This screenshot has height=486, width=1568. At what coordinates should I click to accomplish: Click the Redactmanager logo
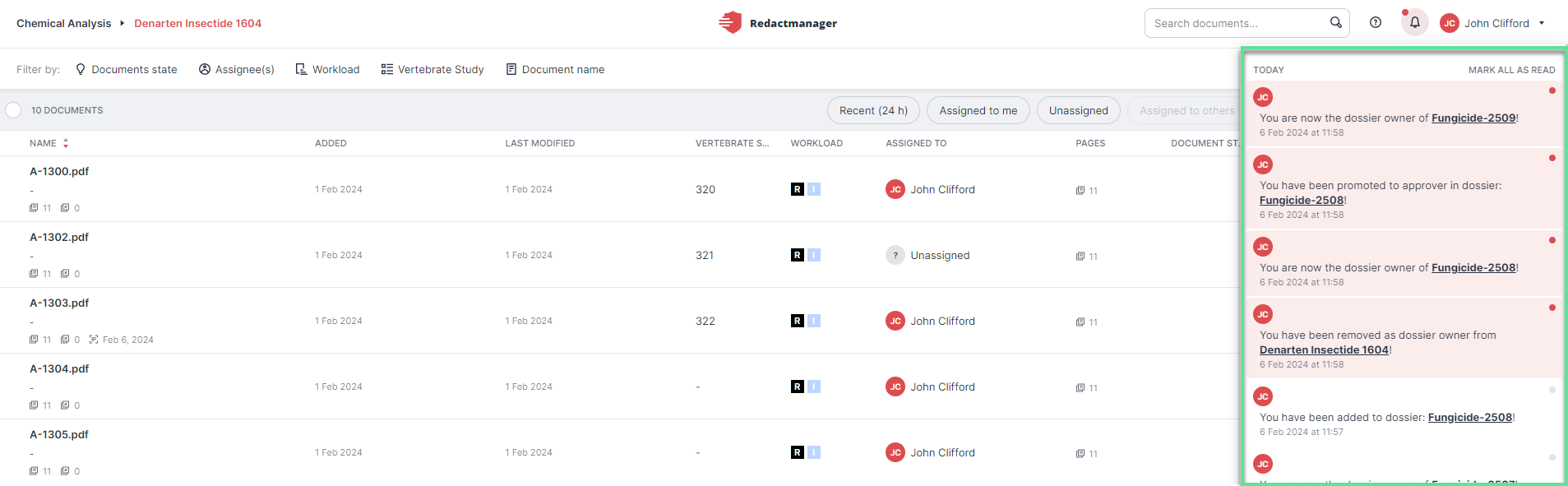tap(777, 23)
